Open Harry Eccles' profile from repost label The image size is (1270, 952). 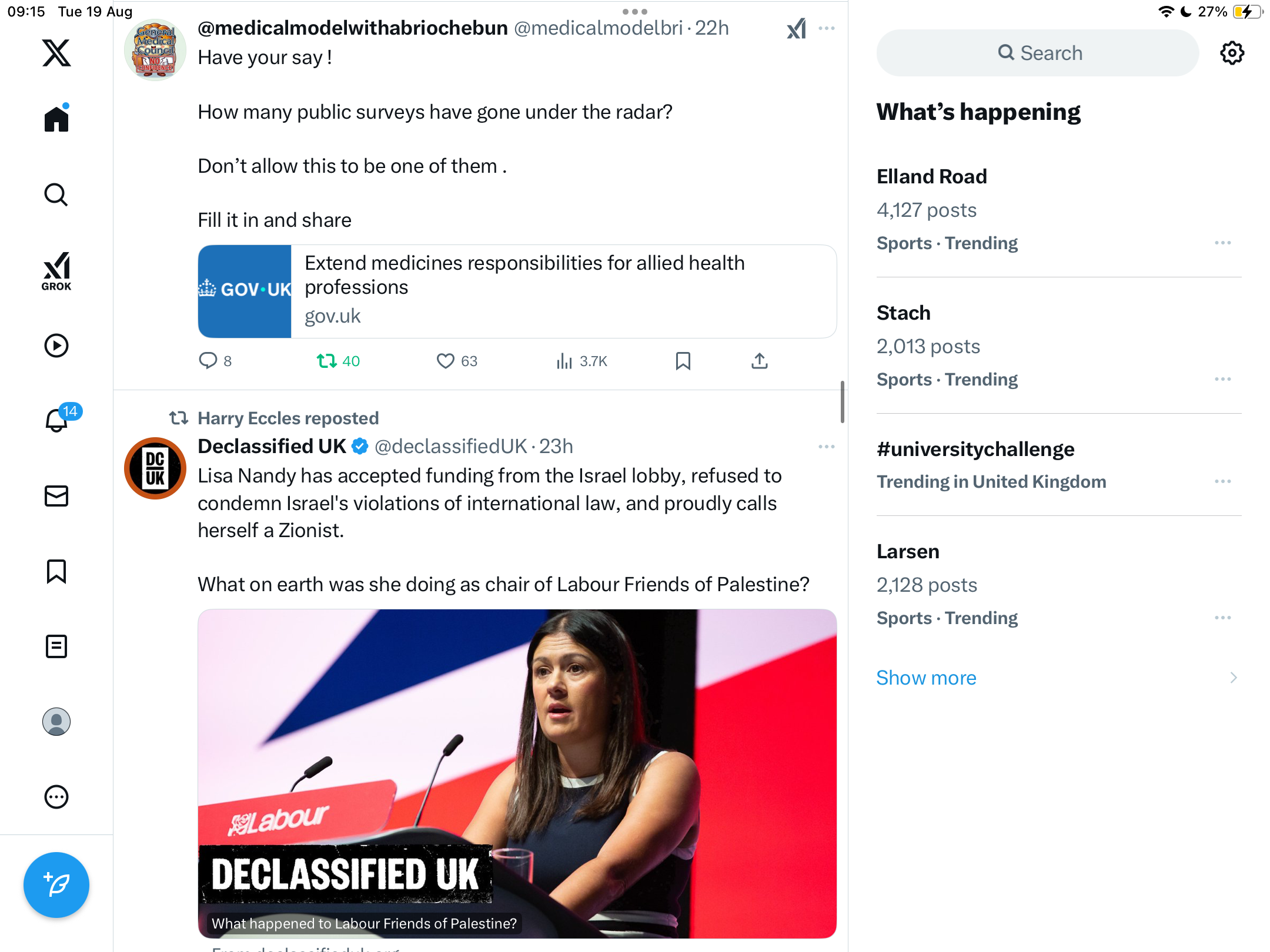[x=288, y=418]
